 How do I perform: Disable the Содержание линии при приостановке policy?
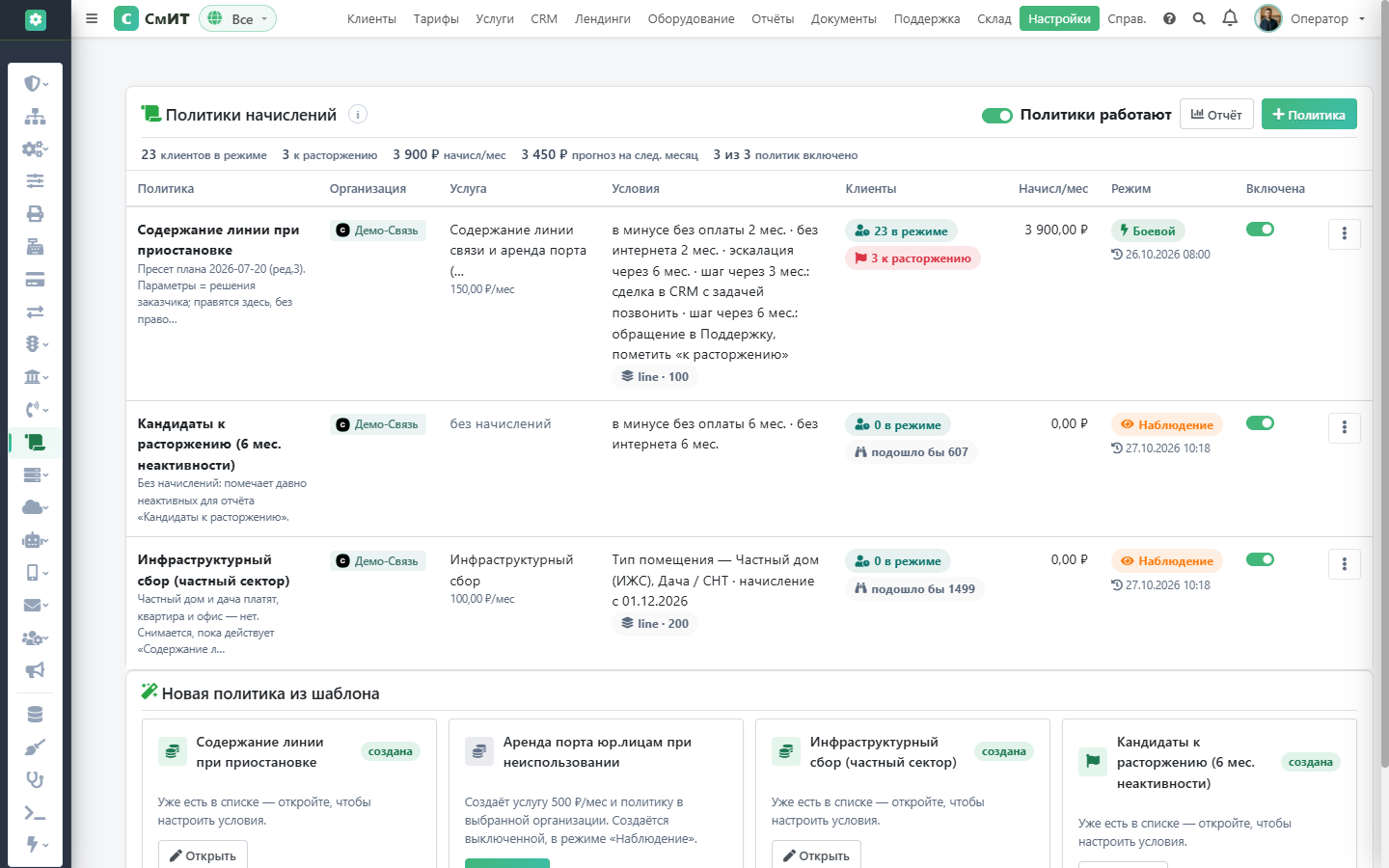coord(1260,230)
